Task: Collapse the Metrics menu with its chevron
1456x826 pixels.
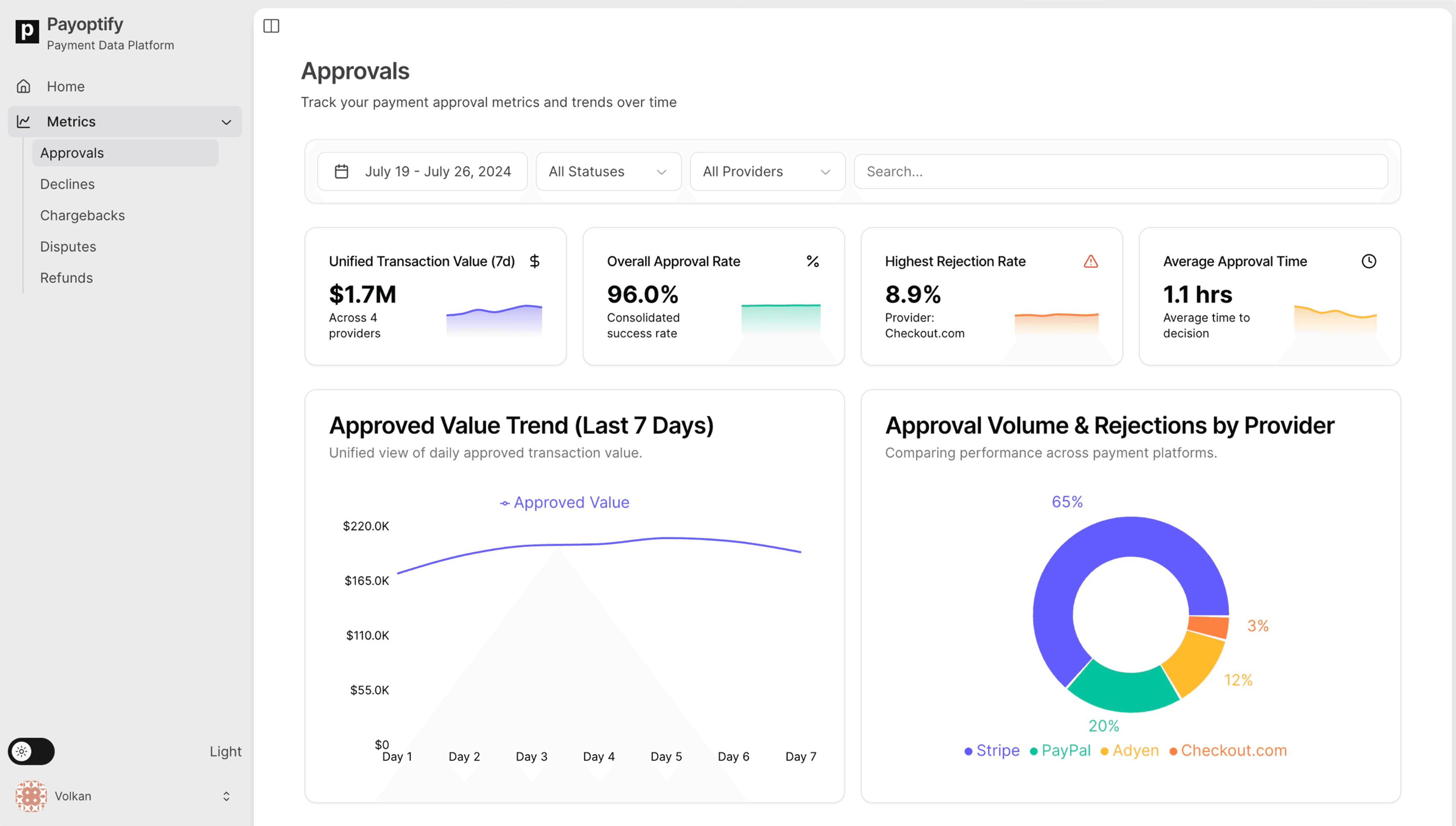Action: [x=226, y=121]
